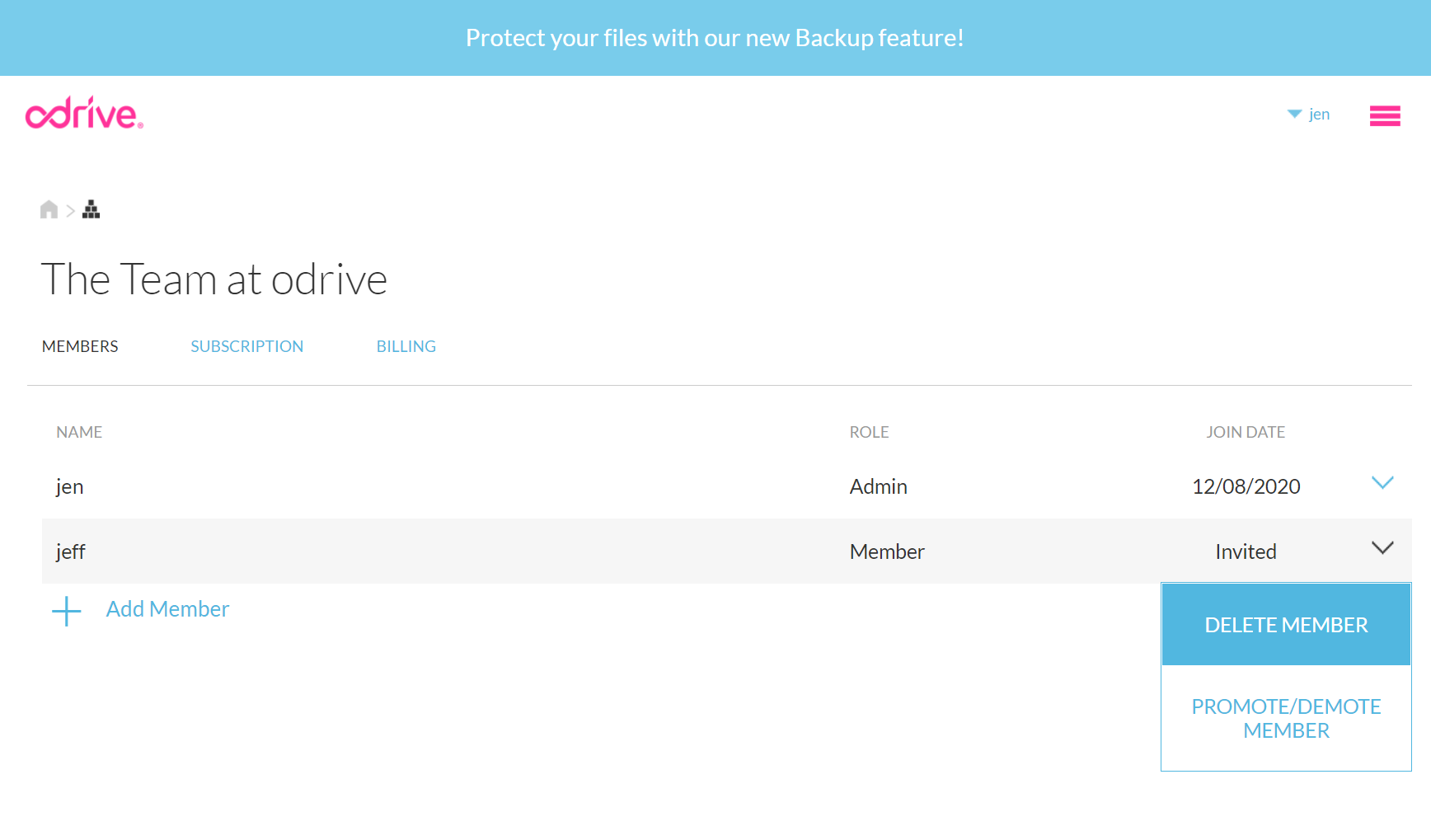Select the jeff member row name

(71, 551)
